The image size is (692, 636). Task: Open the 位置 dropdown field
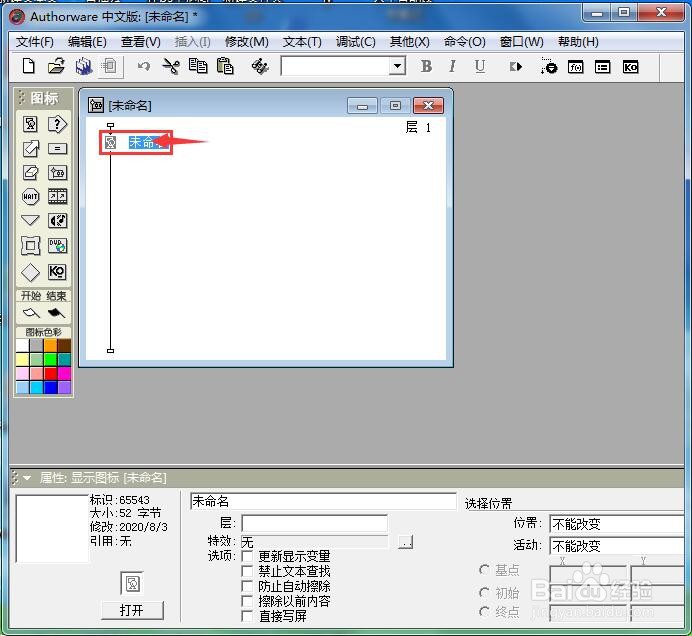coord(616,524)
